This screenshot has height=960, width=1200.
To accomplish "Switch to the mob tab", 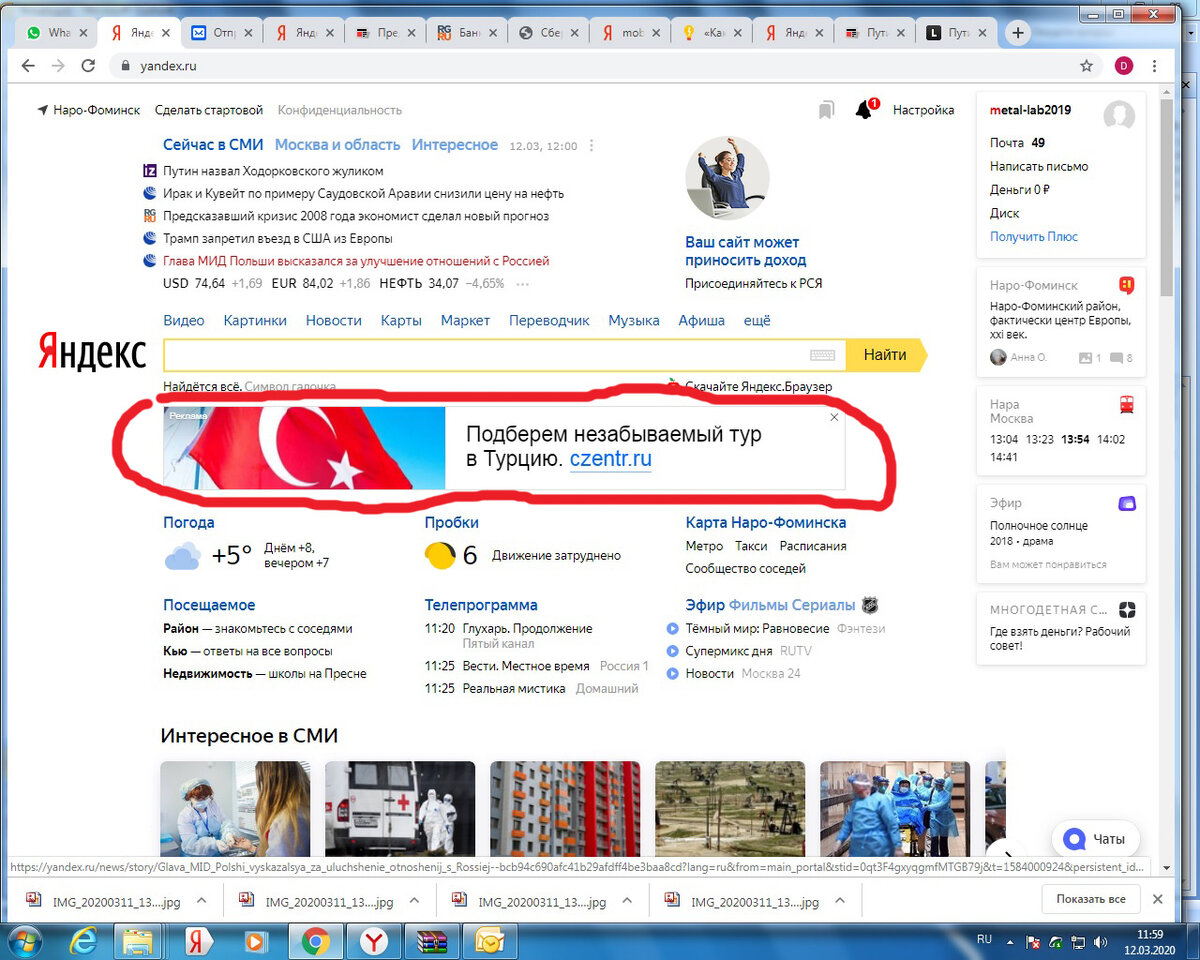I will 630,33.
